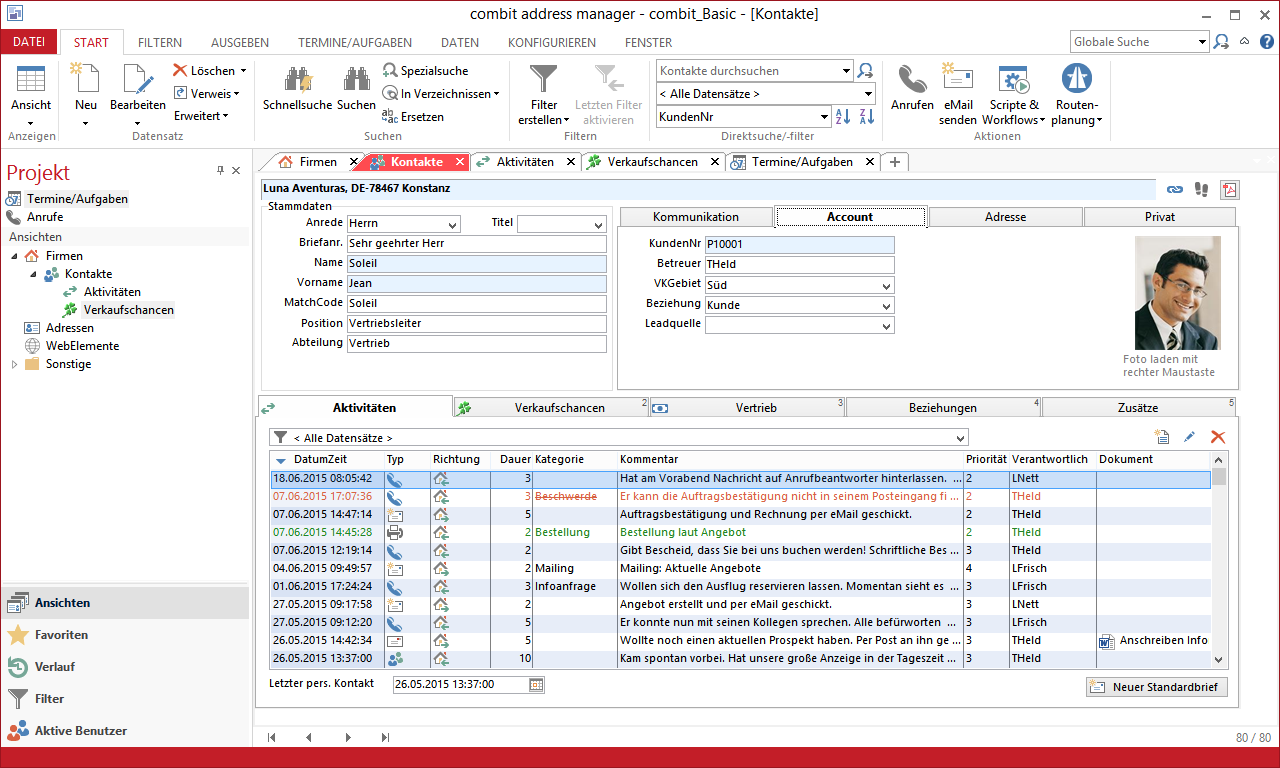Create a new activity record

[x=1162, y=436]
